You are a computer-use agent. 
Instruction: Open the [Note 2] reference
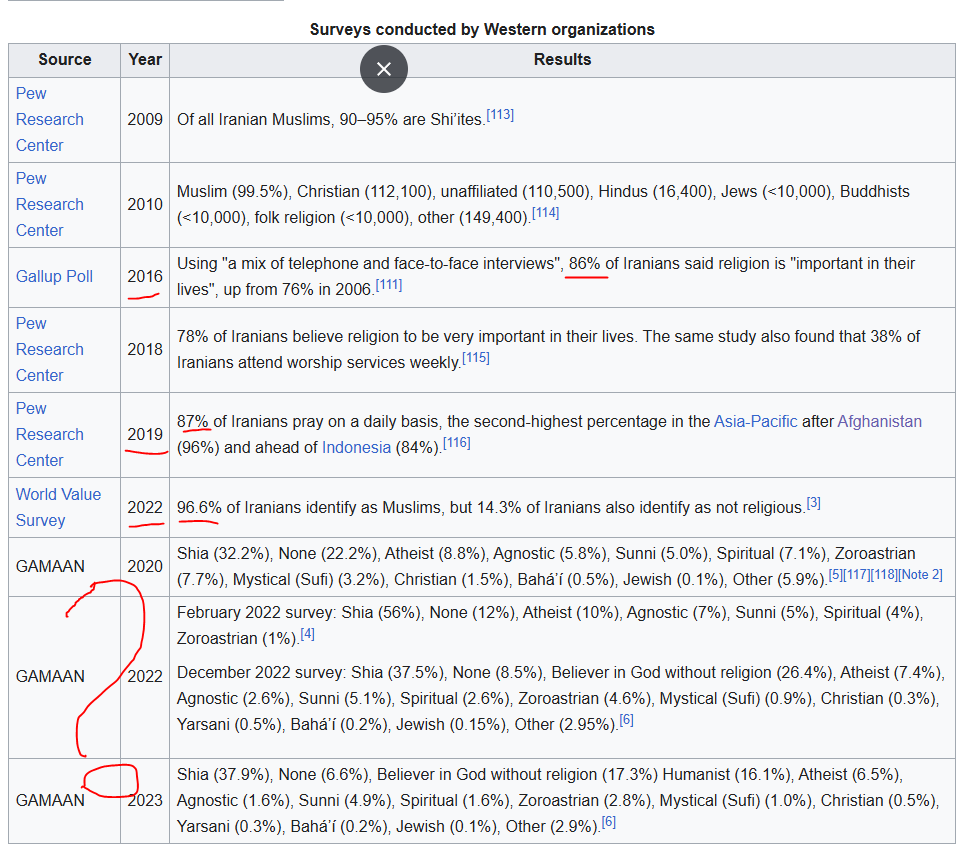pyautogui.click(x=920, y=575)
